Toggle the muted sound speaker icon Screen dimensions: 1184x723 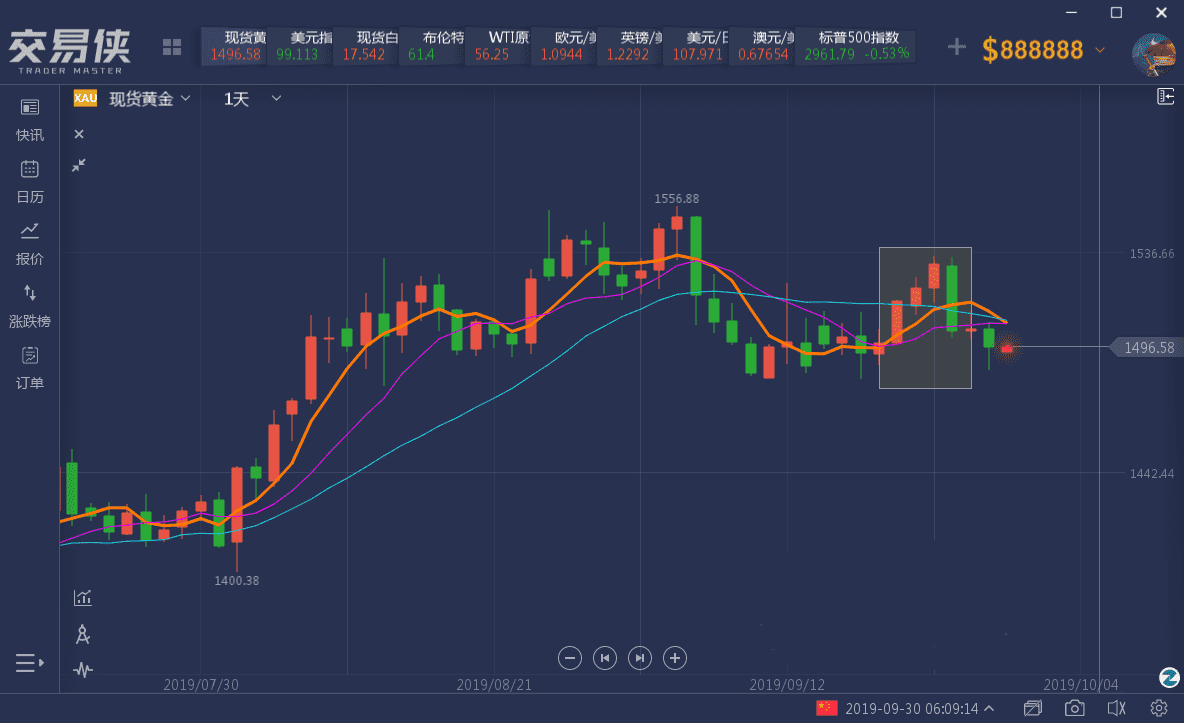[1117, 708]
